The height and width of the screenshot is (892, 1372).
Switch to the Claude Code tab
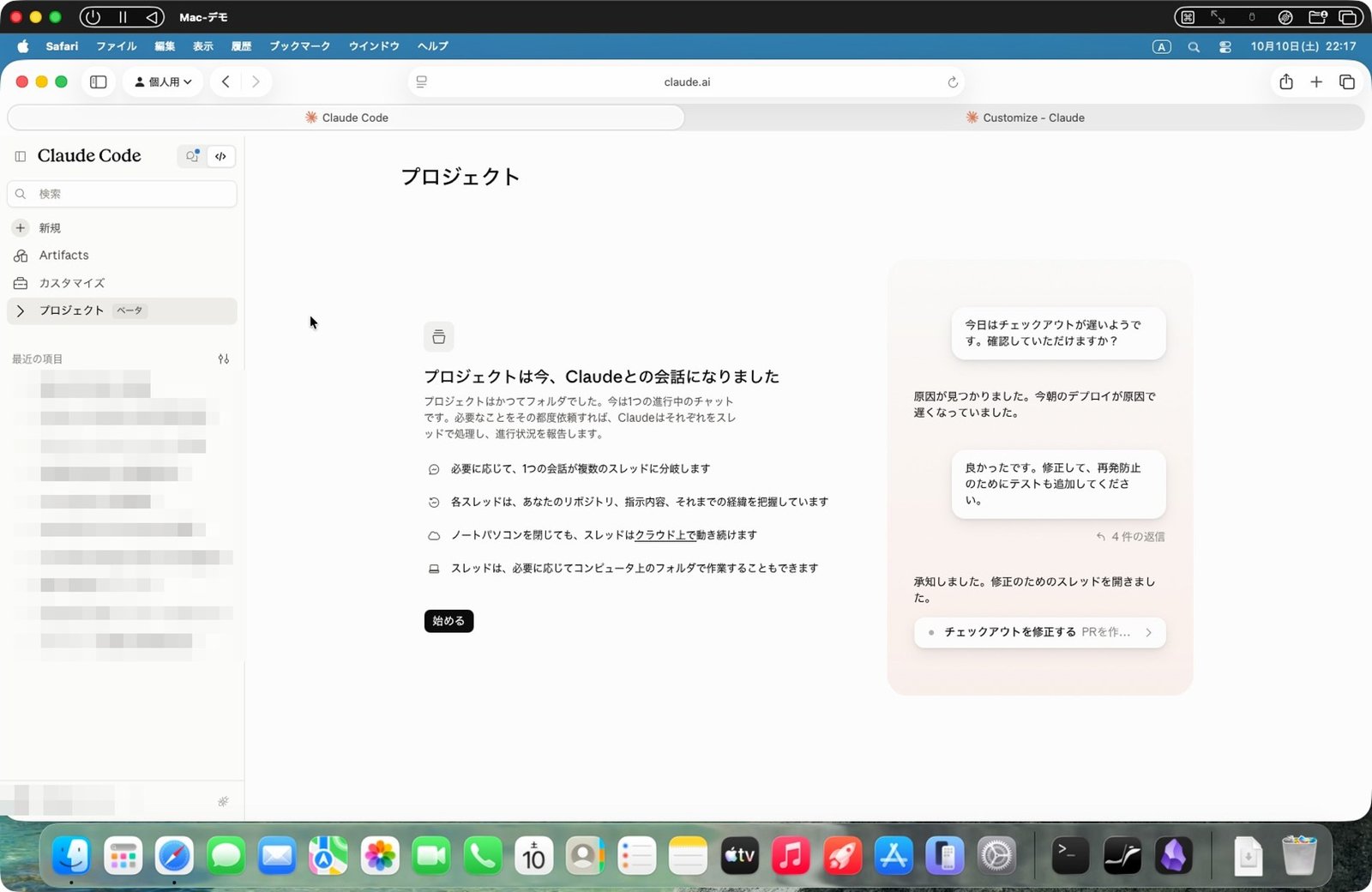point(346,118)
